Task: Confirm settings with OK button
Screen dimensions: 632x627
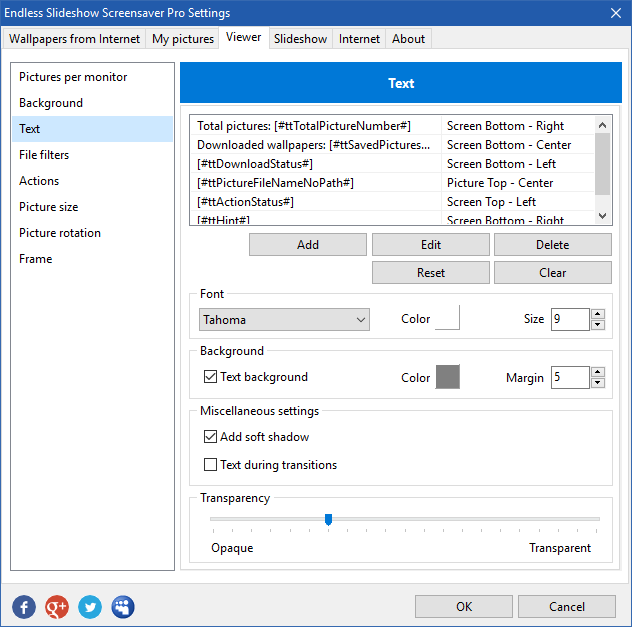Action: click(464, 606)
